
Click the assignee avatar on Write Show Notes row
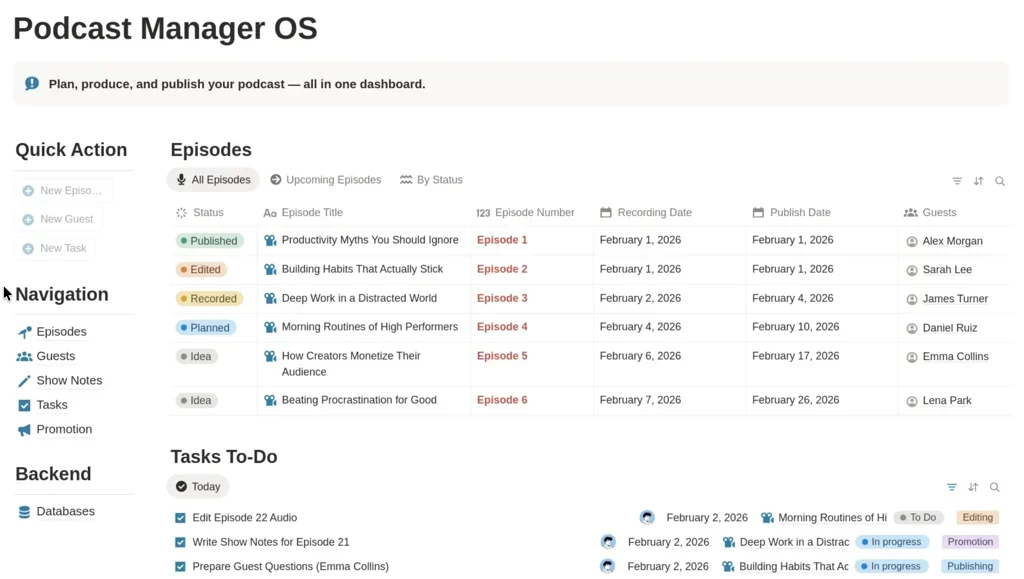[608, 542]
